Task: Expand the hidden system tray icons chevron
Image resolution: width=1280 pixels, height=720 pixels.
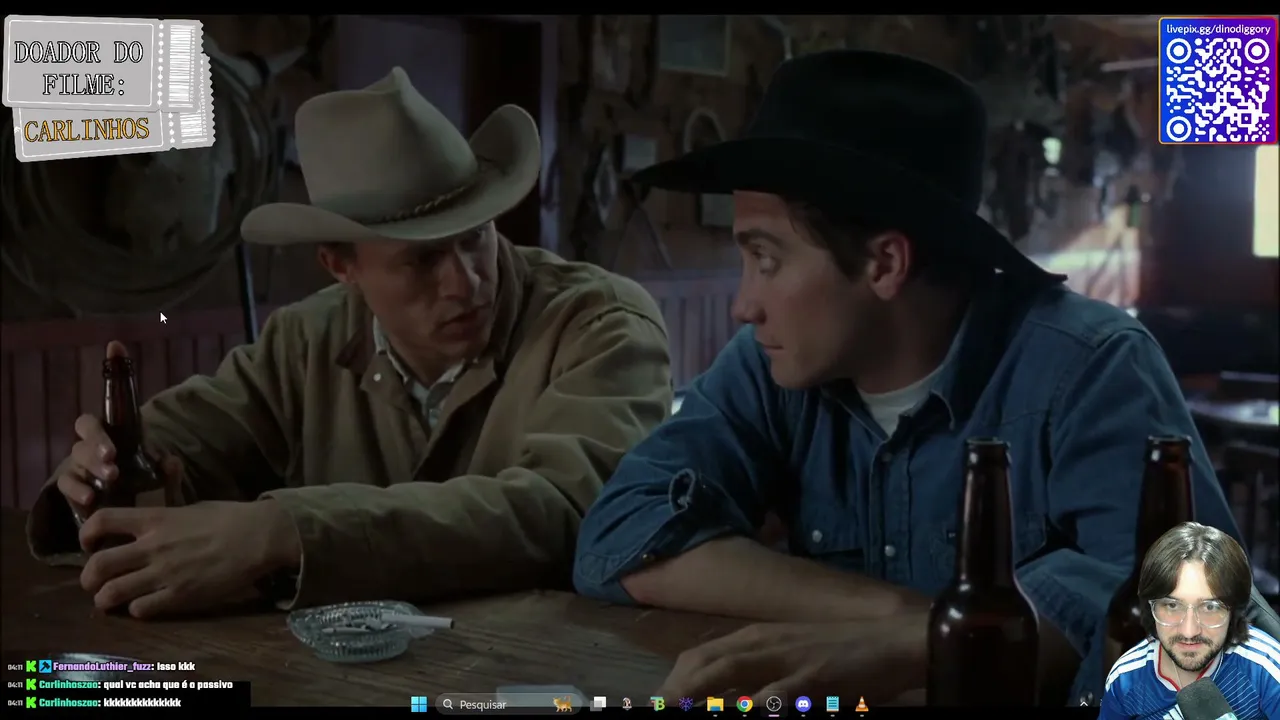Action: (1083, 704)
